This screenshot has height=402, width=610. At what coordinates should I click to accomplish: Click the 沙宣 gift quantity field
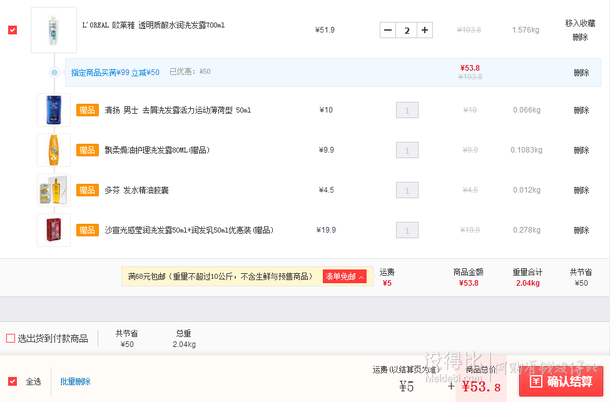coord(407,230)
